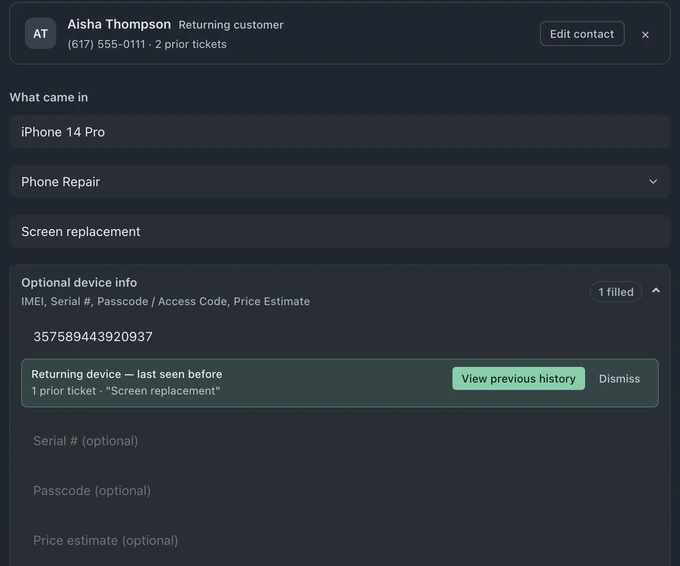Click the Returning customer label
Image resolution: width=680 pixels, height=566 pixels.
click(x=231, y=25)
